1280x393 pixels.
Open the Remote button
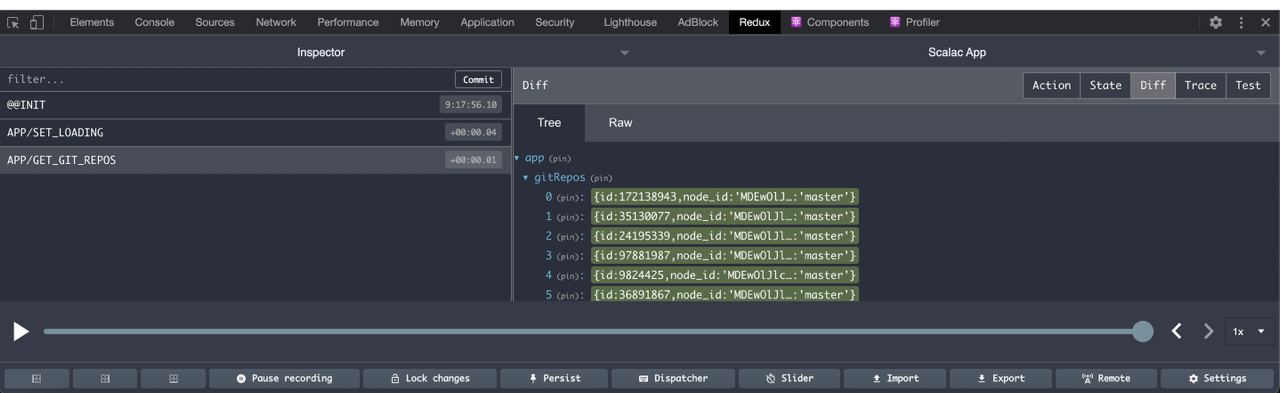click(x=1107, y=378)
